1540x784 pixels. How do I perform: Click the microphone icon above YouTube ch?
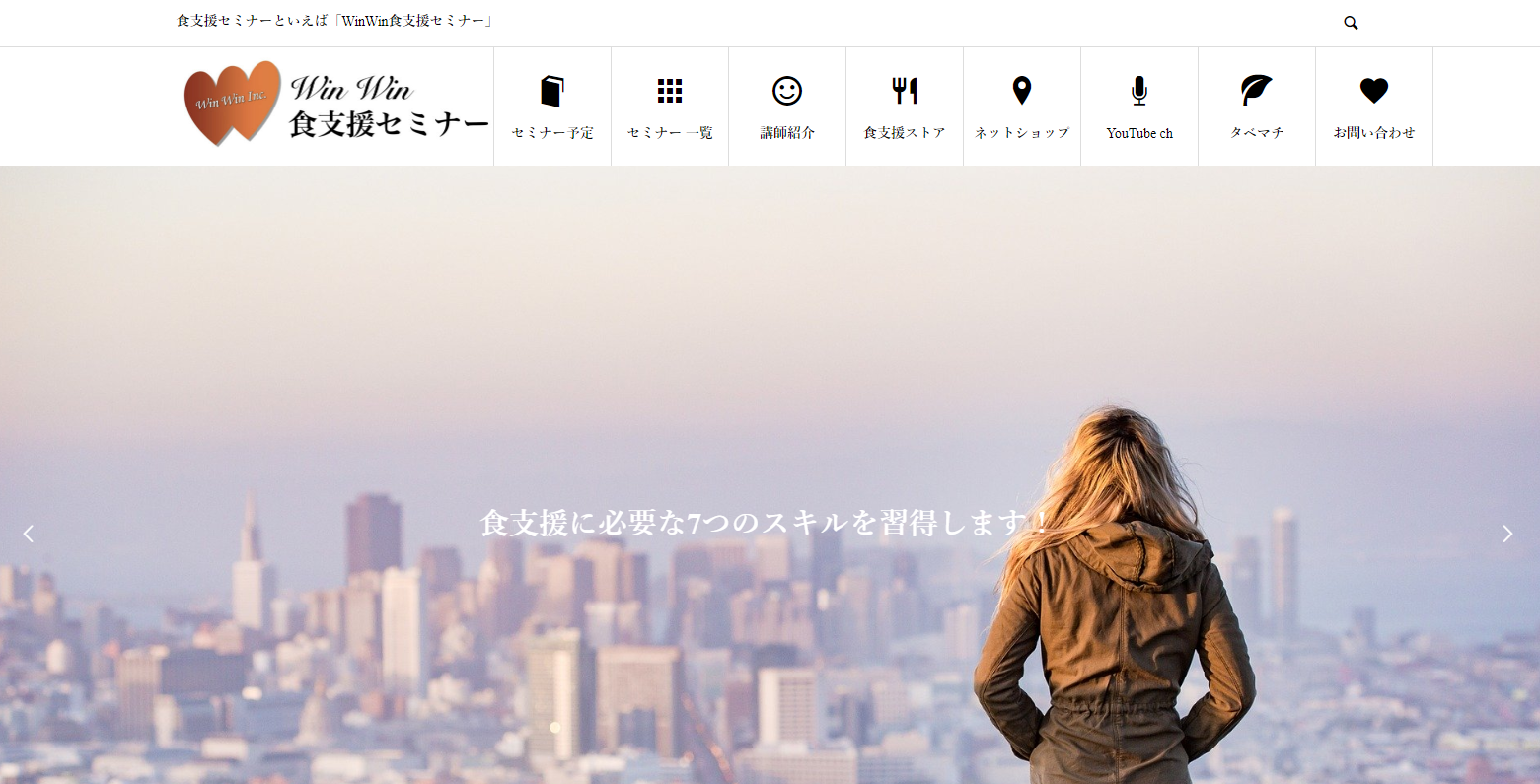(1139, 91)
